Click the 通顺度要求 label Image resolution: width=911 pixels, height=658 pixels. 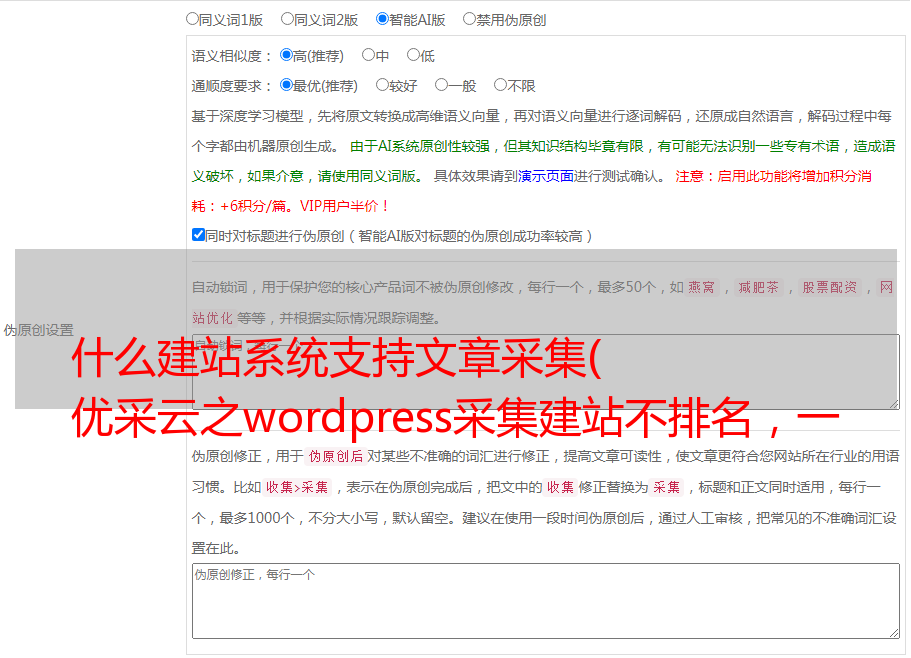[232, 87]
